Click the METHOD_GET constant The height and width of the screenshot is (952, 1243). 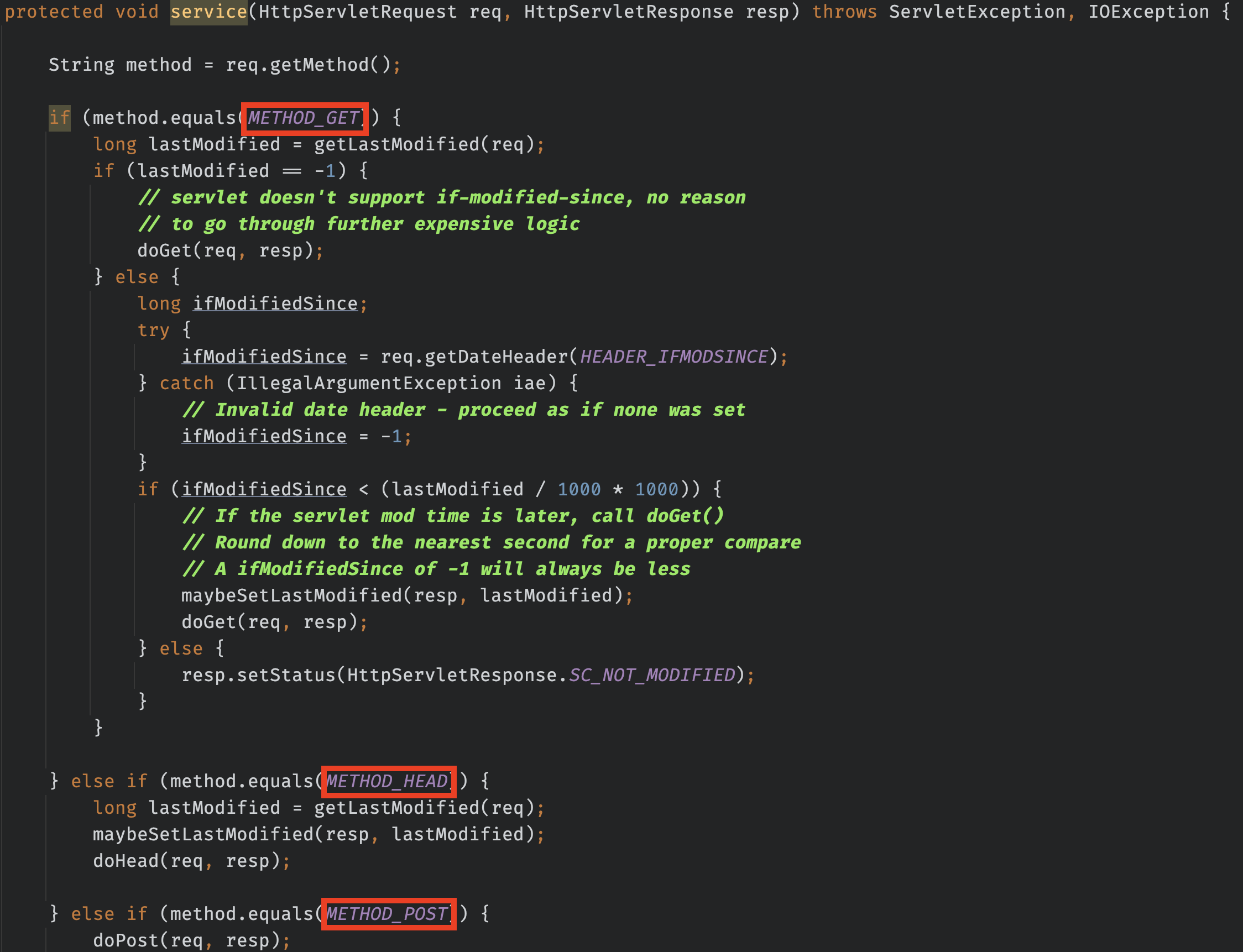[304, 118]
